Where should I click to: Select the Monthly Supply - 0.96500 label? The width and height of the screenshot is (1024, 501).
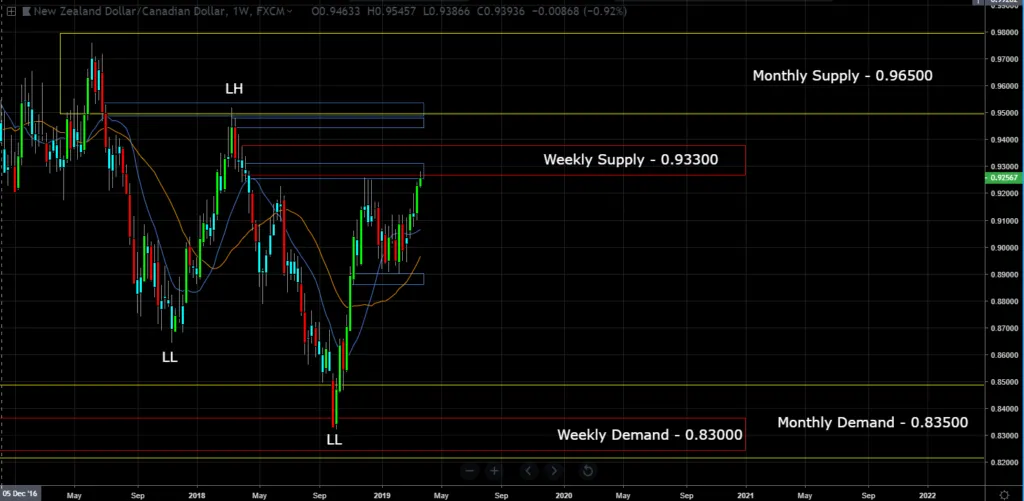tap(842, 76)
